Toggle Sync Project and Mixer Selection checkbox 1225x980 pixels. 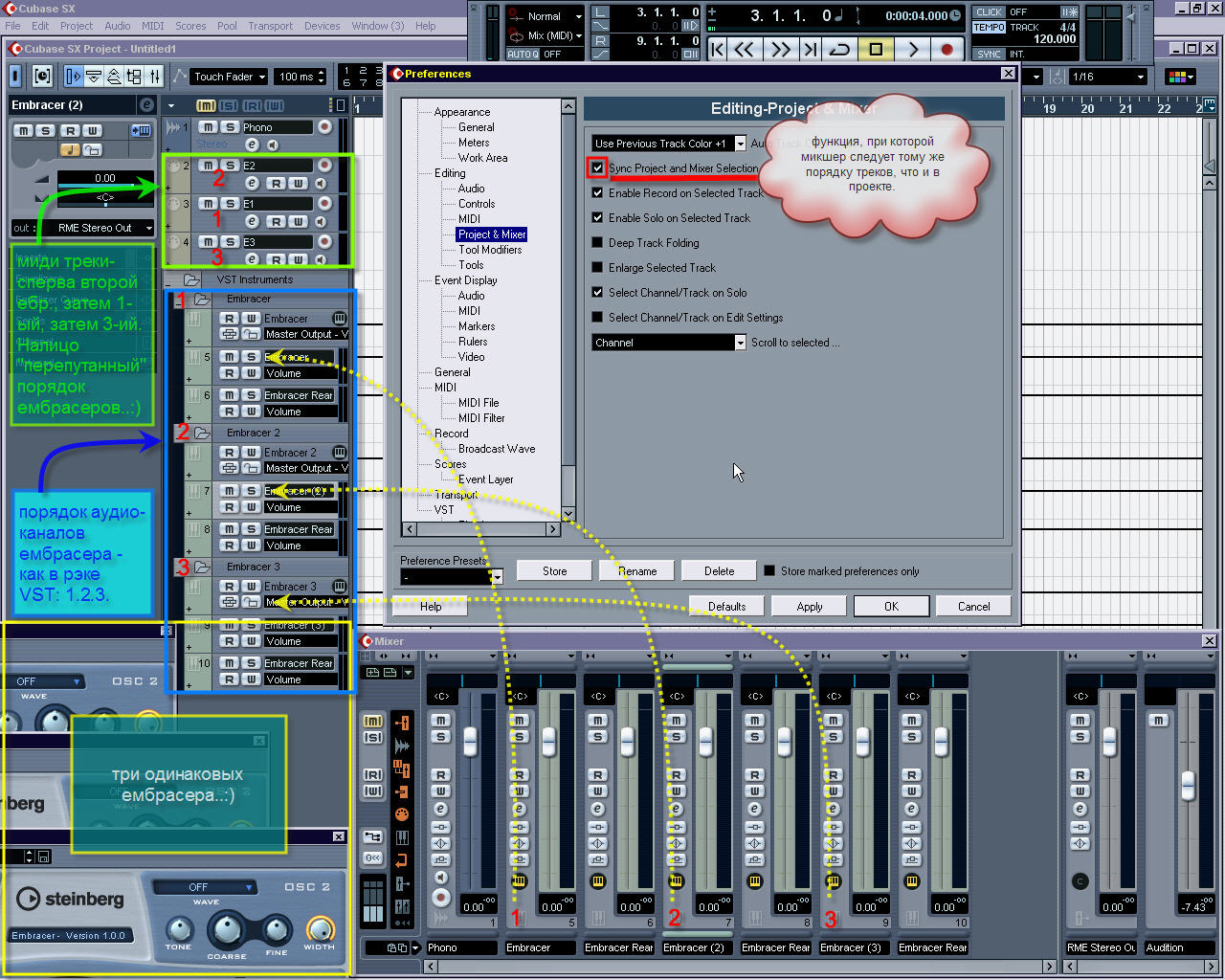pos(597,168)
